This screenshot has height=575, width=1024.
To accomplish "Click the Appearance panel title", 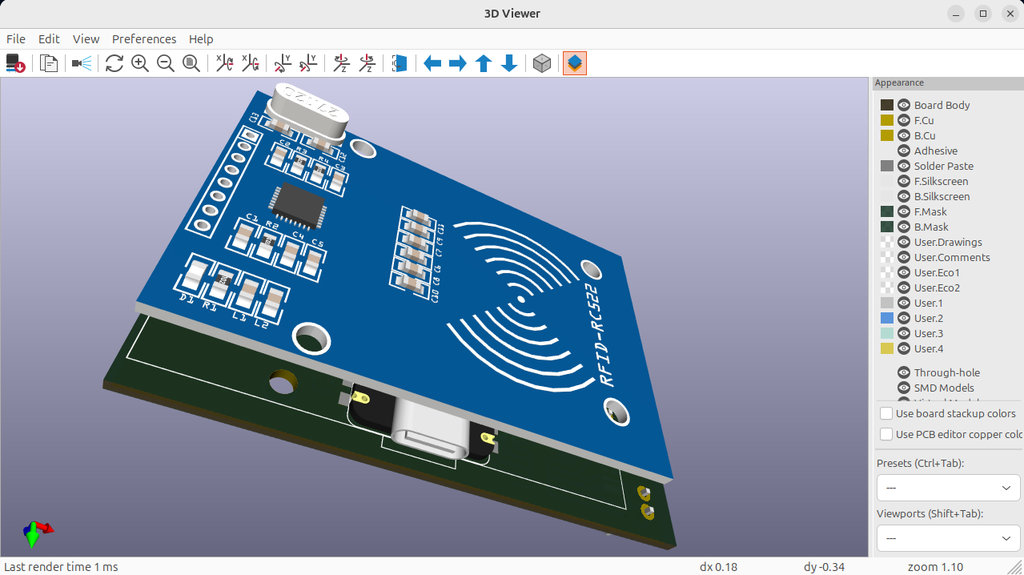I will [899, 83].
